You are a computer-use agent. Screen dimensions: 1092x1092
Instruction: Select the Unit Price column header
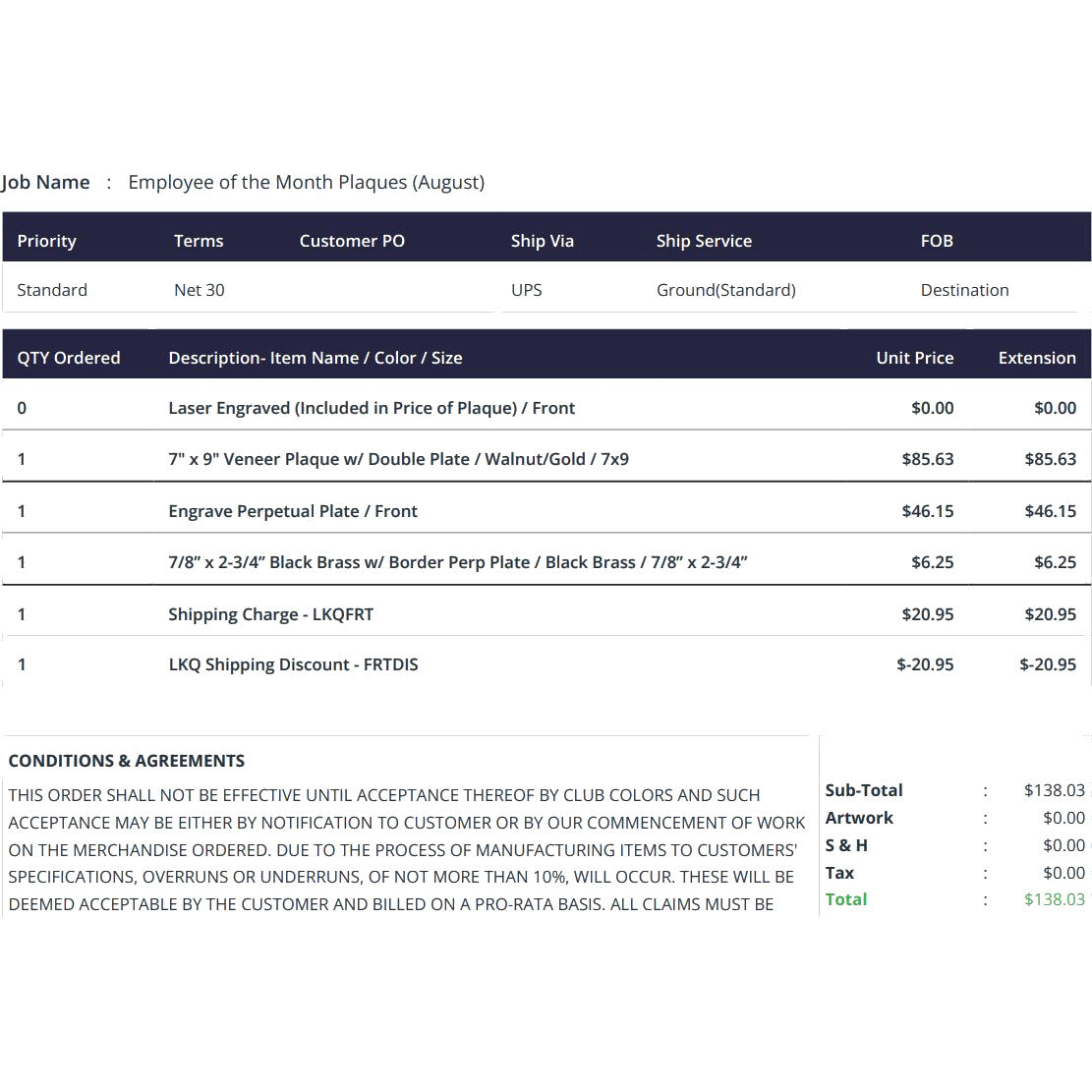coord(914,358)
